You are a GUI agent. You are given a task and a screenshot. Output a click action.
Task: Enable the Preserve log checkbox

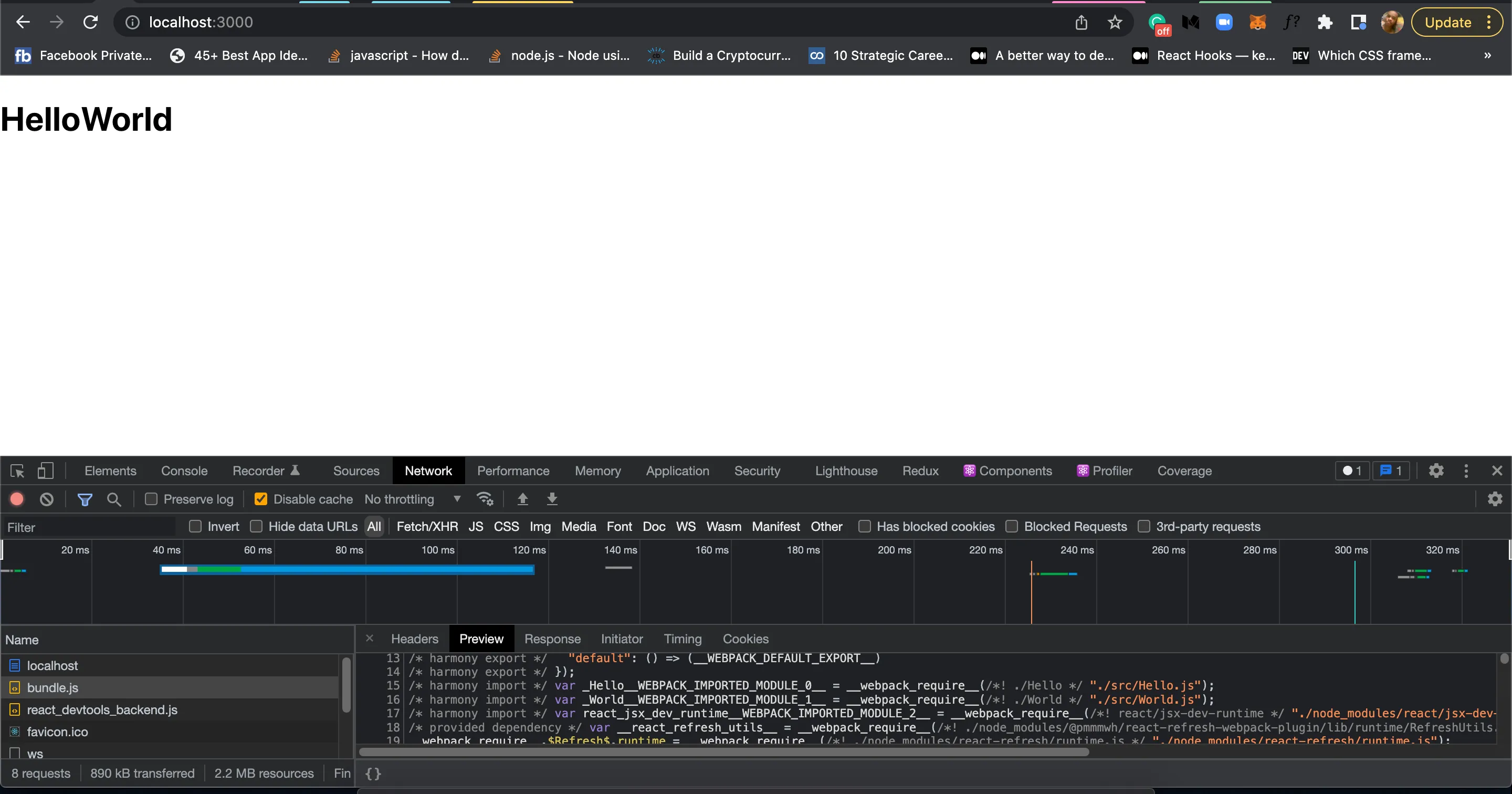pos(151,499)
